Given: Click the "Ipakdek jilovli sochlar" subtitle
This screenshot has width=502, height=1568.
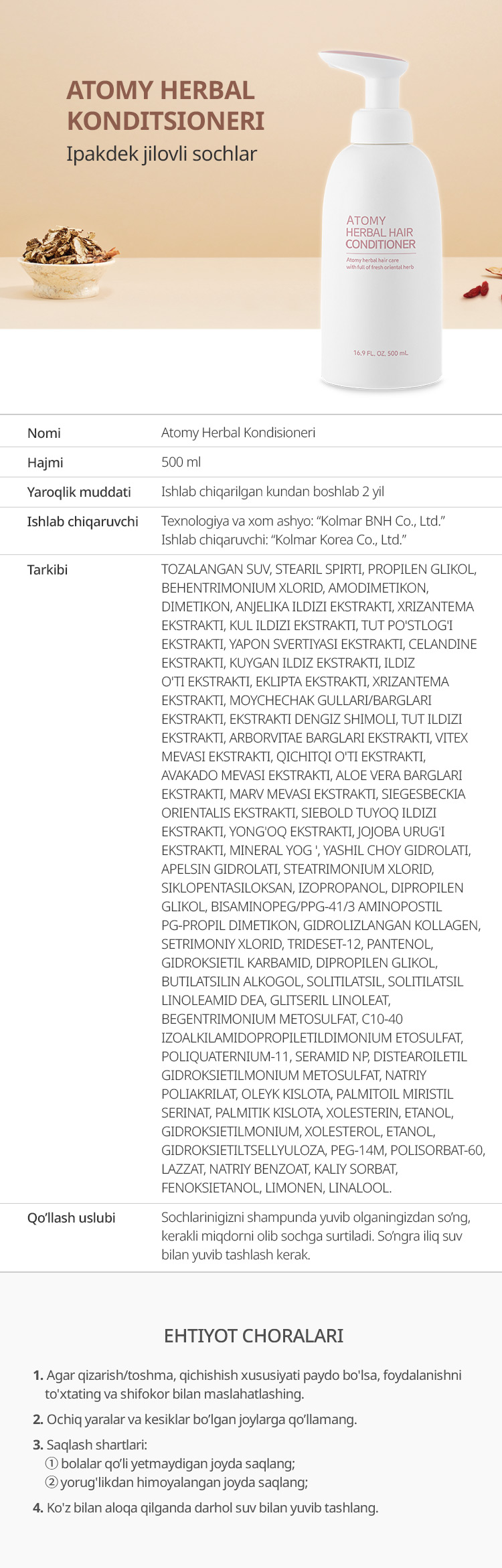Looking at the screenshot, I should pyautogui.click(x=161, y=154).
